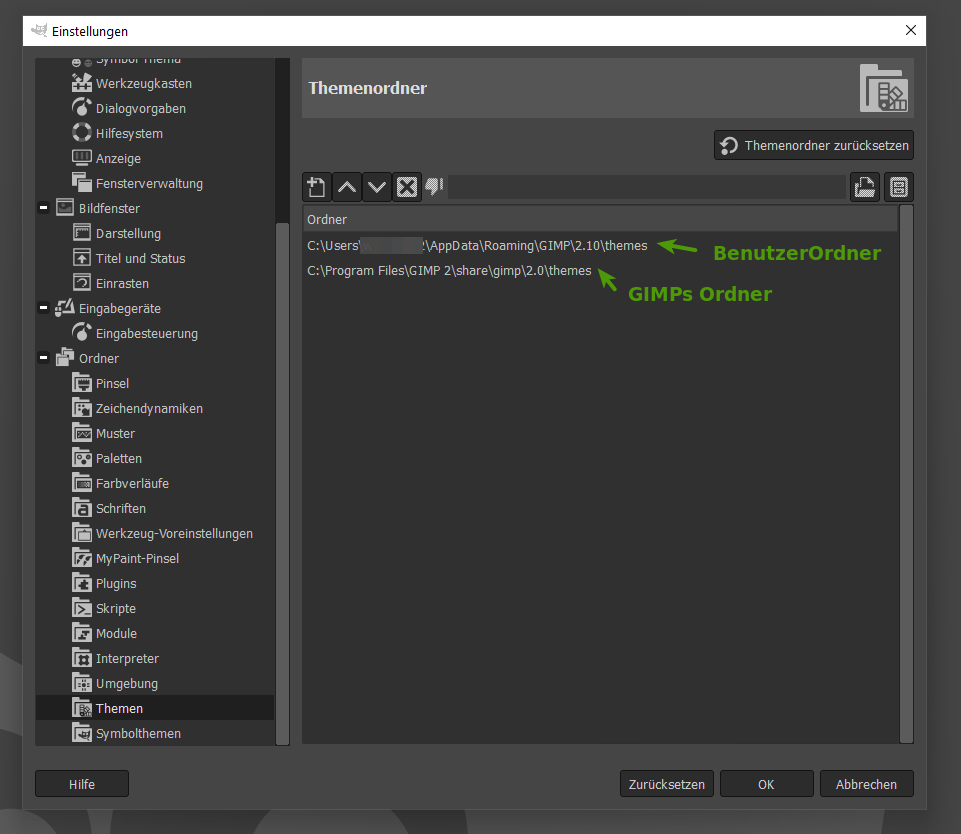Viewport: 961px width, 834px height.
Task: Show folder in file manager icon
Action: (x=898, y=187)
